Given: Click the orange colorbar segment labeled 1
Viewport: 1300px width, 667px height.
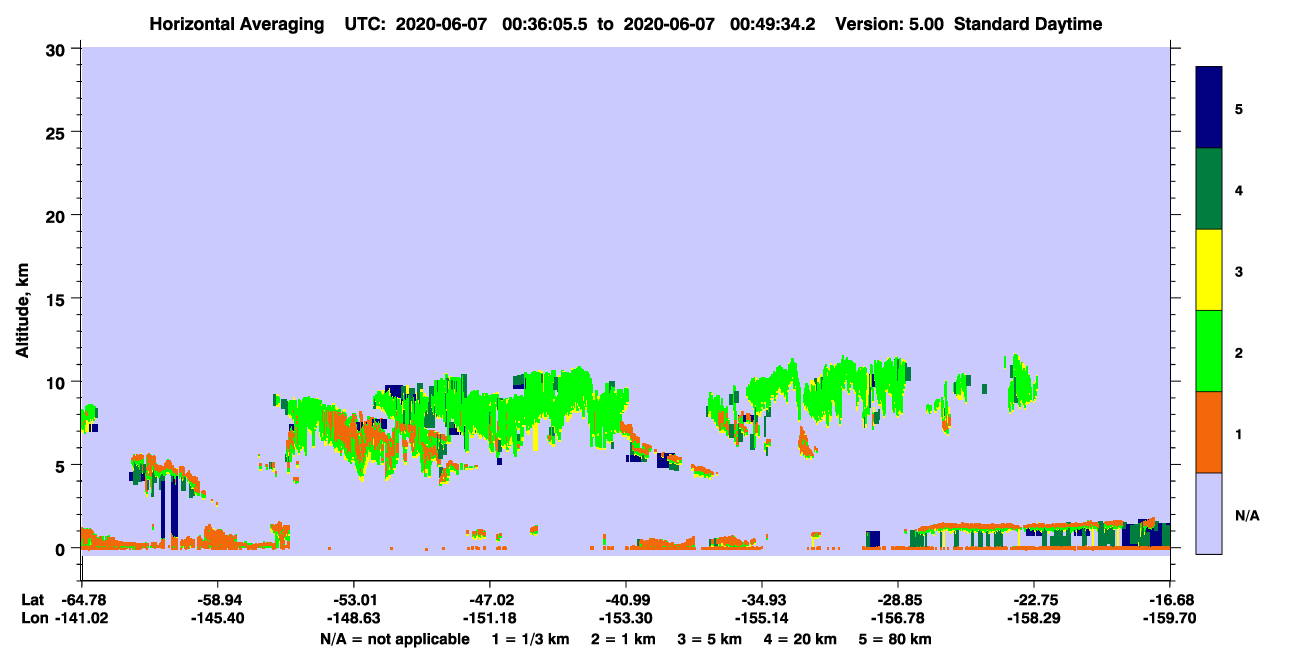Looking at the screenshot, I should click(1209, 432).
